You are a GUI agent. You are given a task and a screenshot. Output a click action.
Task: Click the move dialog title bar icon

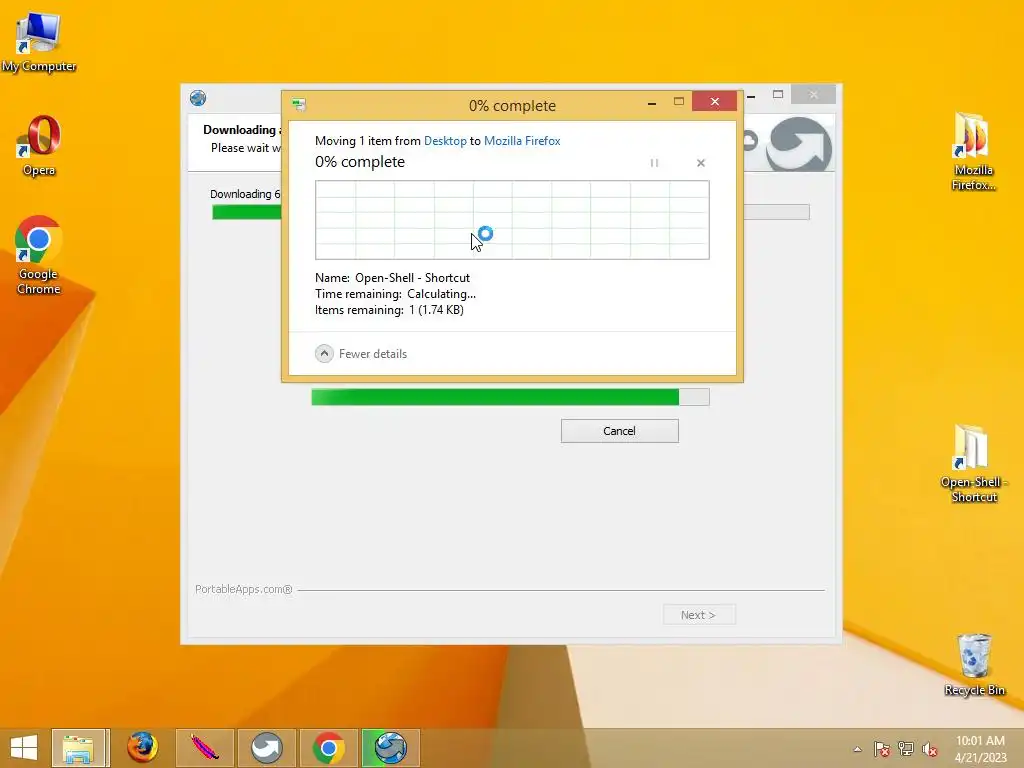300,104
